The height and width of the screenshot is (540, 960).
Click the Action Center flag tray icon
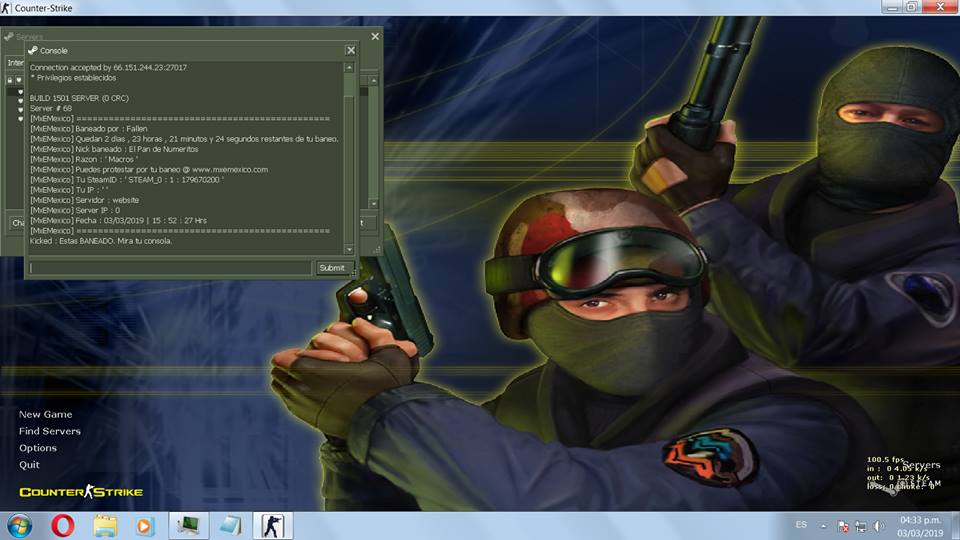click(843, 526)
